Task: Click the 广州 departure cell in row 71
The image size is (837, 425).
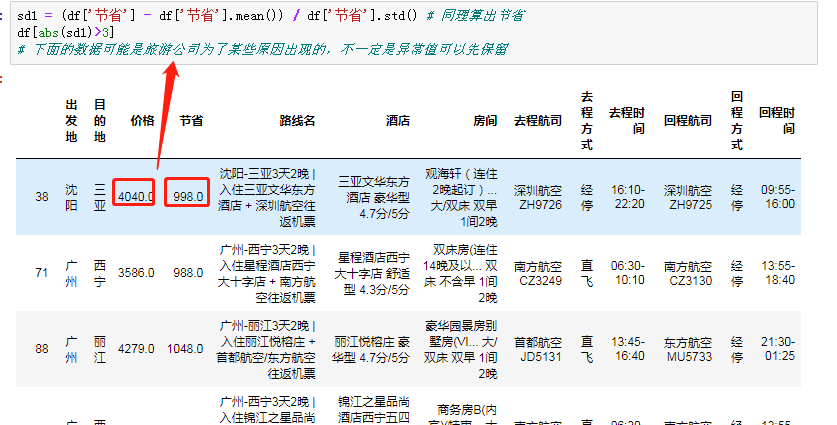Action: (x=72, y=273)
